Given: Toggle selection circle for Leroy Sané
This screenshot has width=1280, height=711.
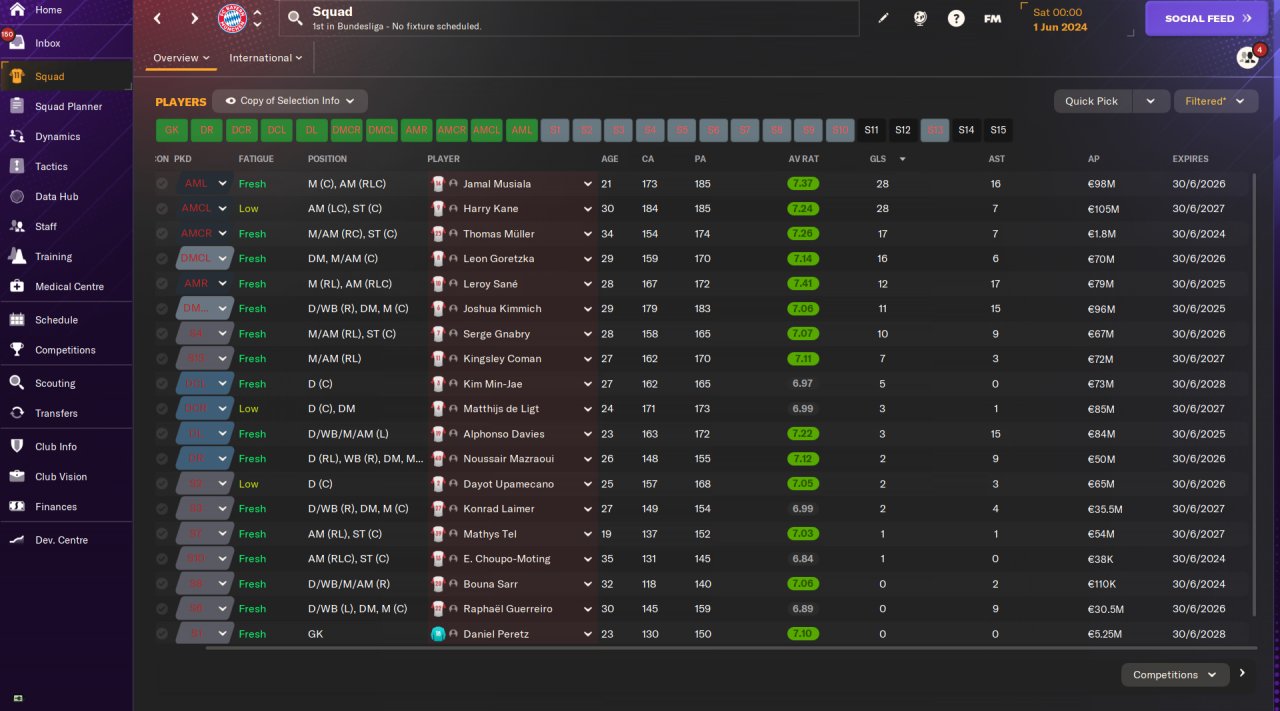Looking at the screenshot, I should pyautogui.click(x=162, y=284).
